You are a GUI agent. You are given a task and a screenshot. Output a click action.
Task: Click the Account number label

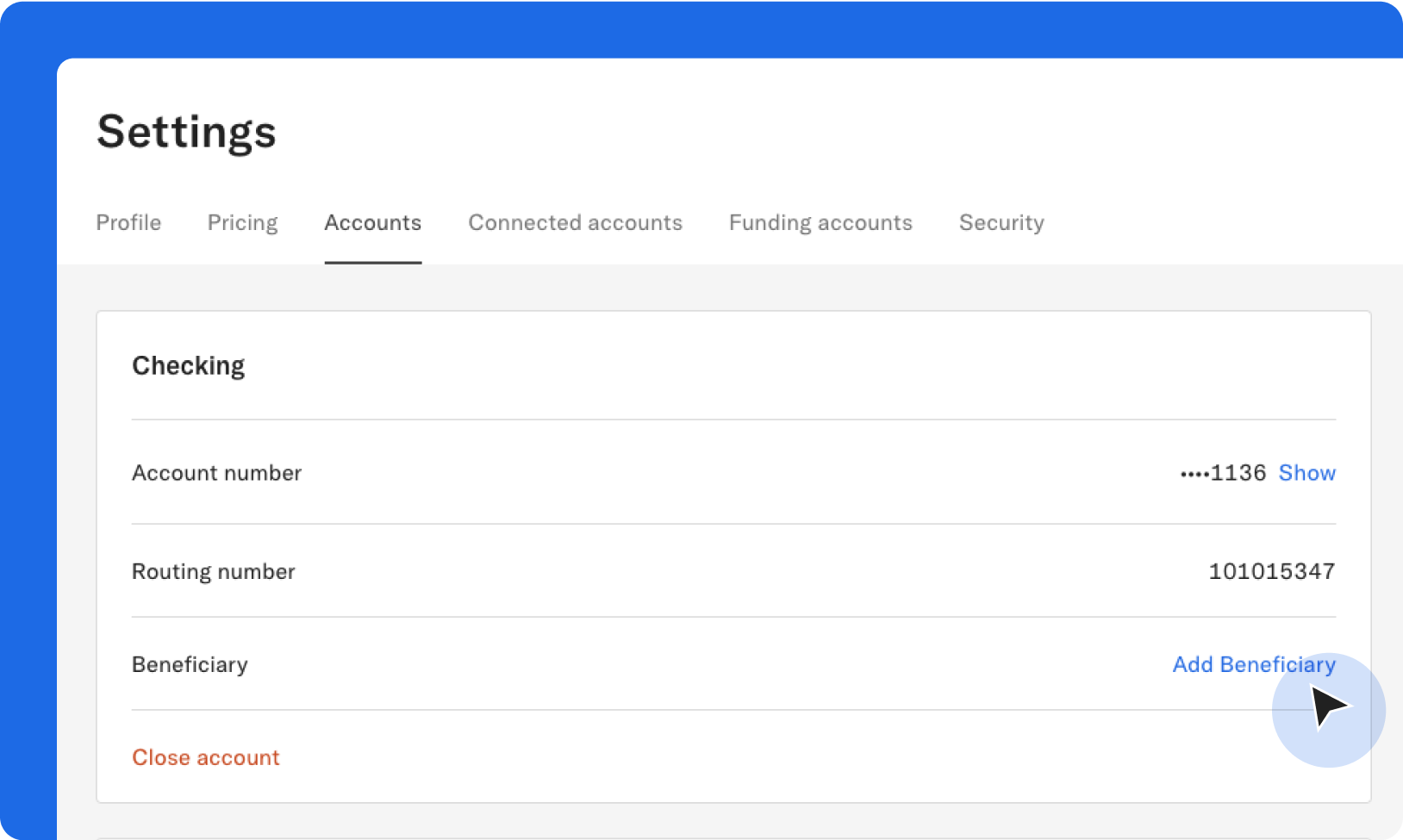point(217,473)
